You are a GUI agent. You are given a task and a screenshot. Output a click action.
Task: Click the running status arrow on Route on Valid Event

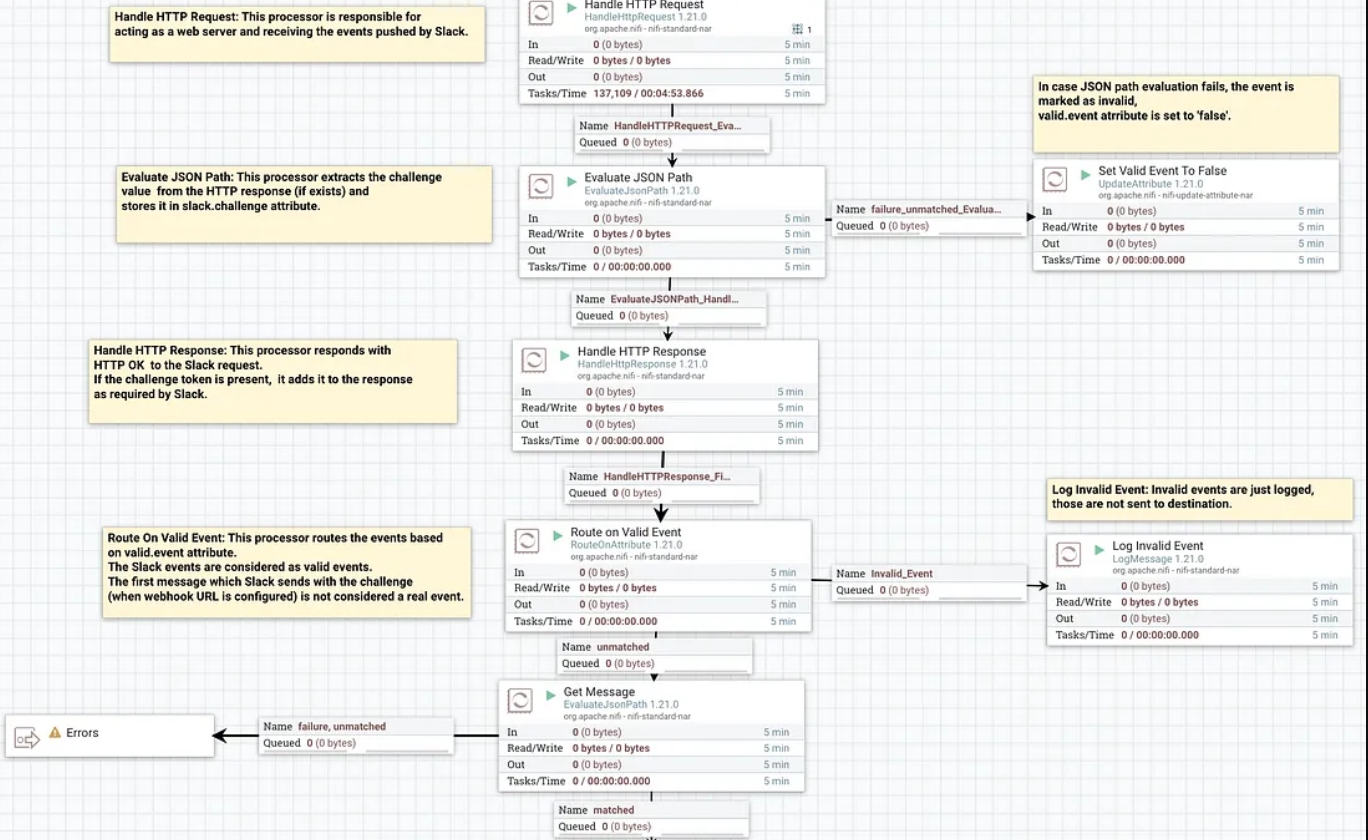pos(558,534)
